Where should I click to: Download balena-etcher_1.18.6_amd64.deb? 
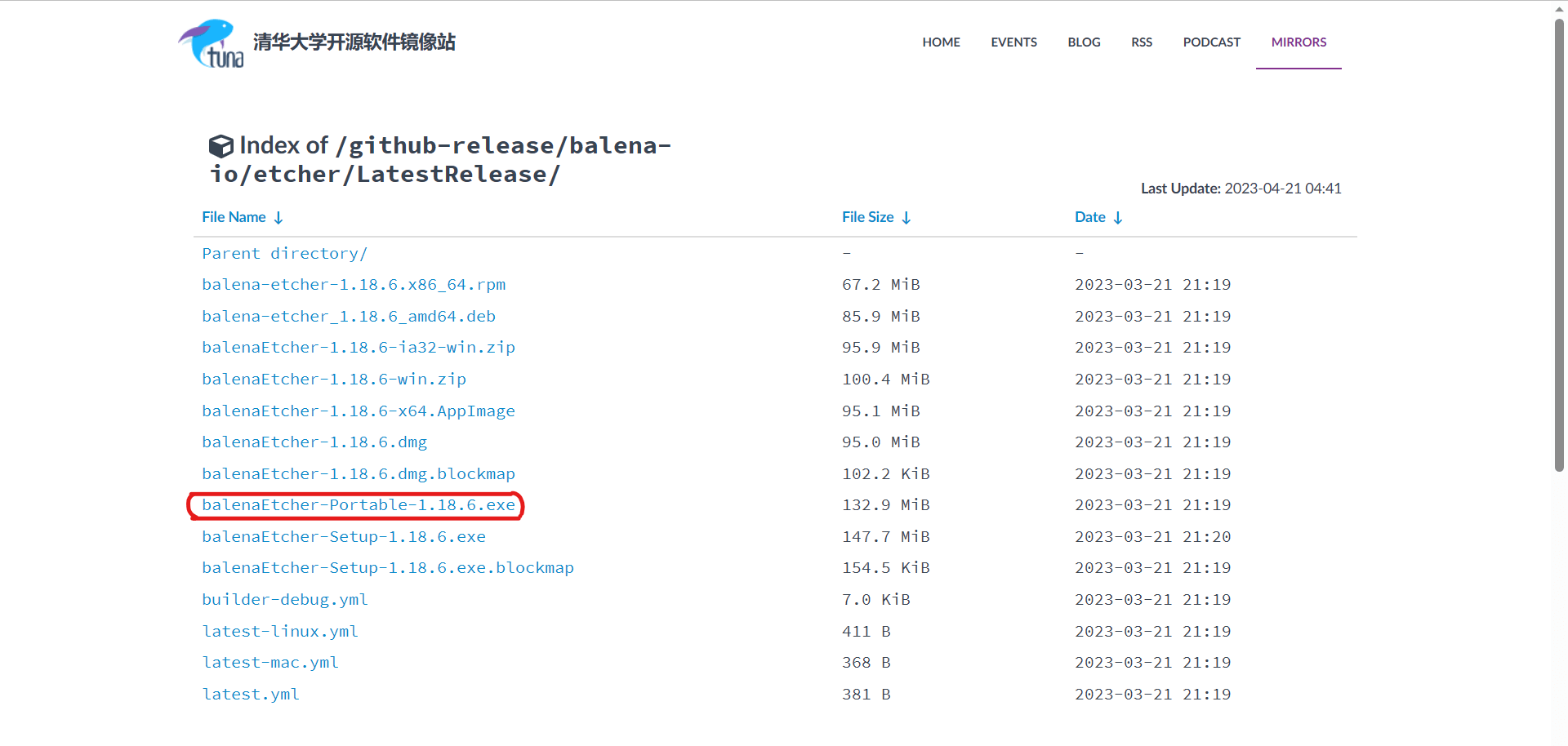(x=349, y=317)
